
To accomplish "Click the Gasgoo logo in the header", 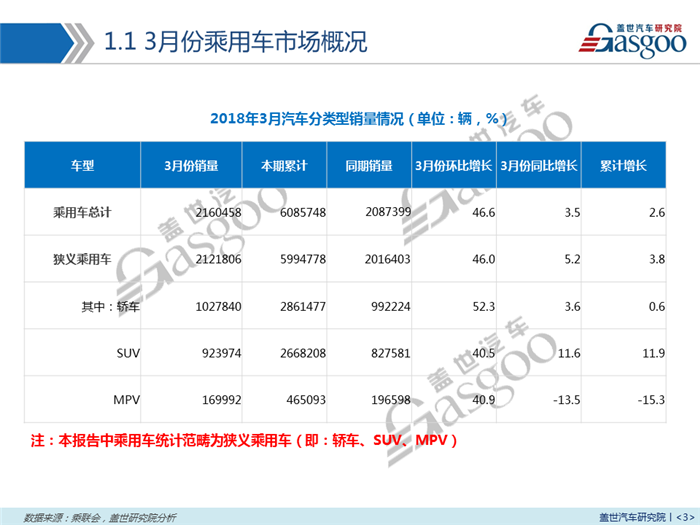I will tap(633, 41).
